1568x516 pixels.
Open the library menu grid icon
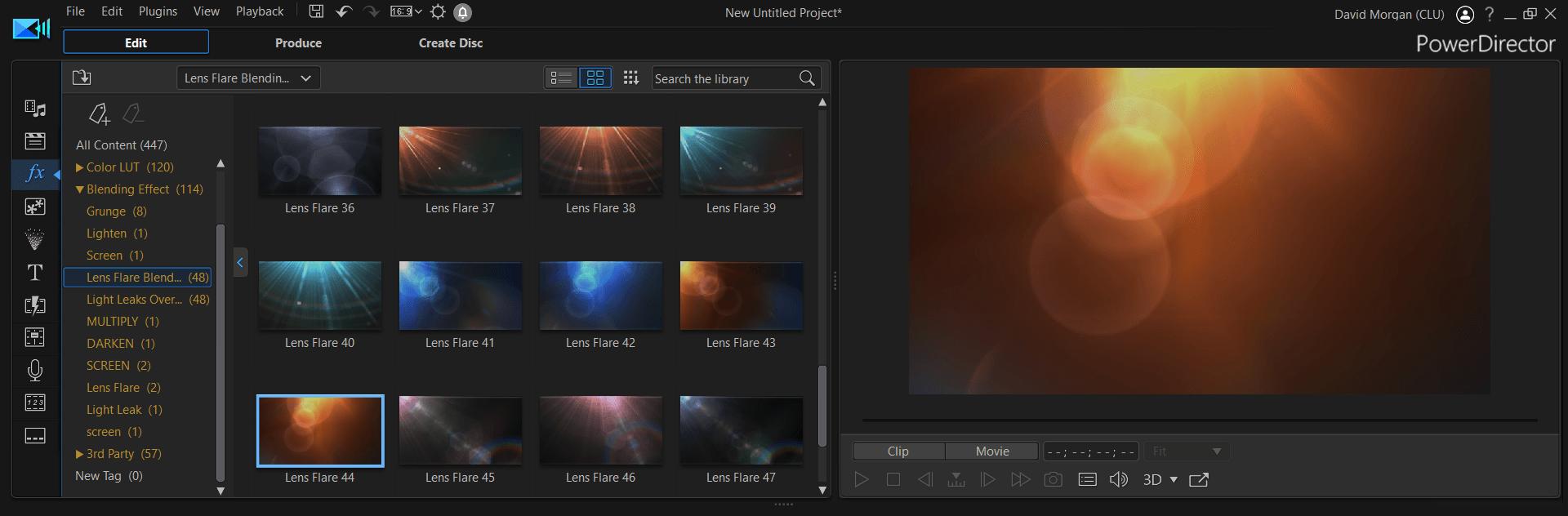click(x=630, y=78)
